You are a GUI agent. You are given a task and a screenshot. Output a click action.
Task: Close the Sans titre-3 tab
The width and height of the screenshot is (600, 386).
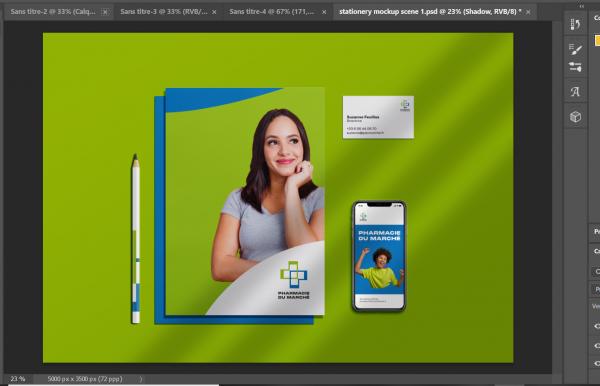click(x=214, y=12)
